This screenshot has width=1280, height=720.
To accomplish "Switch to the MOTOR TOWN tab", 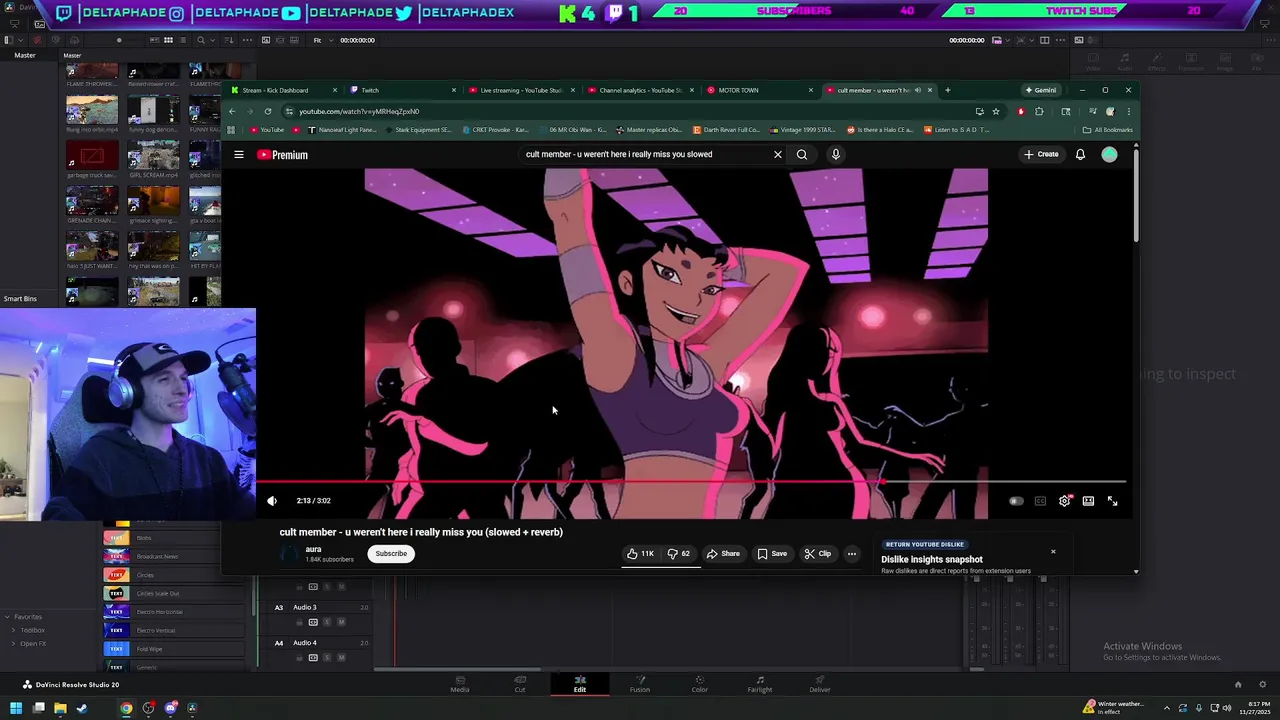I will point(759,90).
